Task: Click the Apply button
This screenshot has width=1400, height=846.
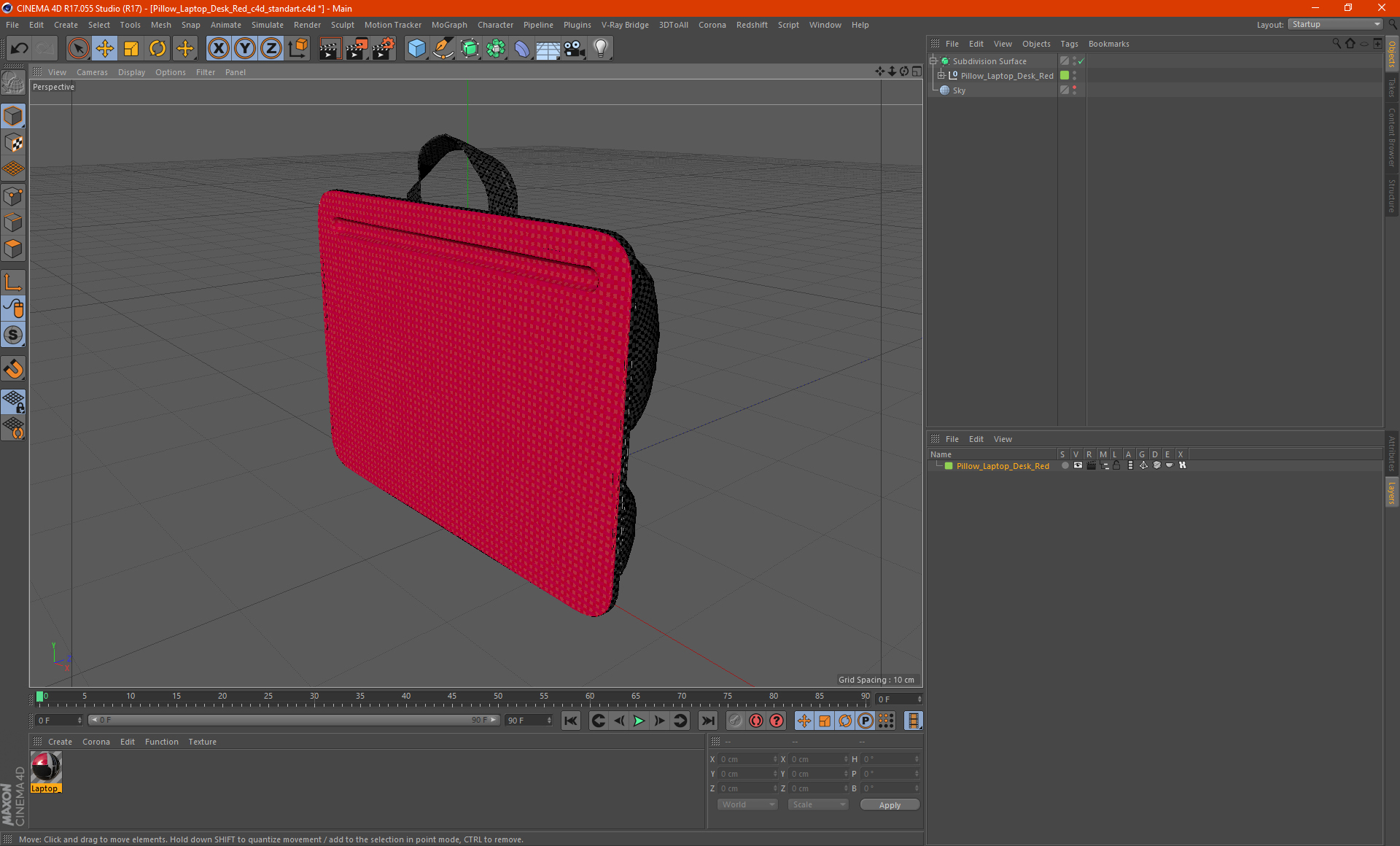Action: click(889, 804)
